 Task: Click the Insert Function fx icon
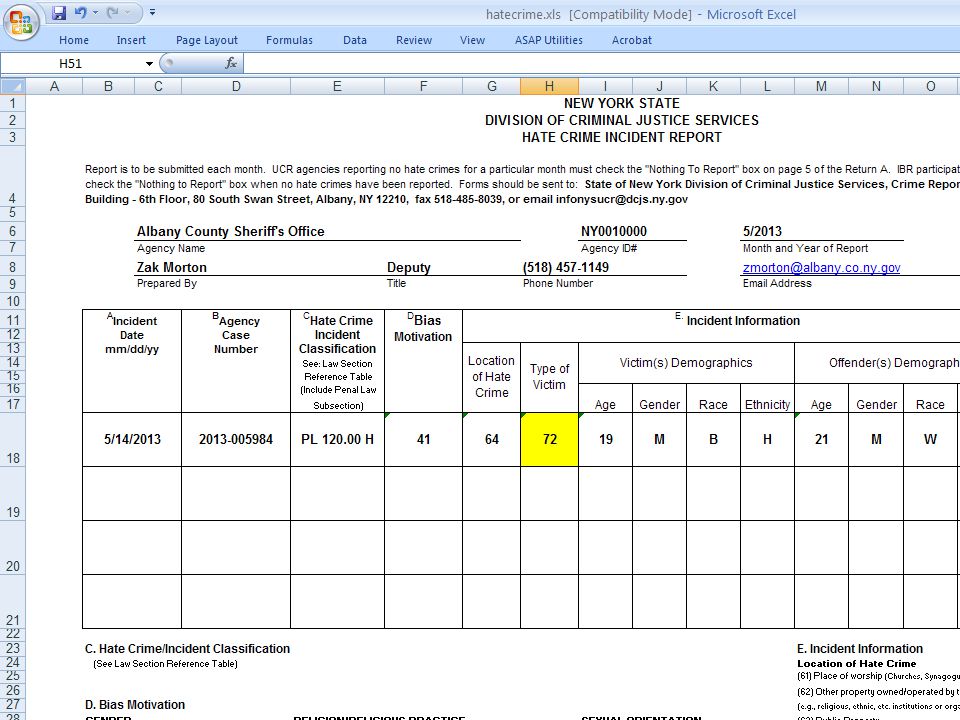click(231, 63)
